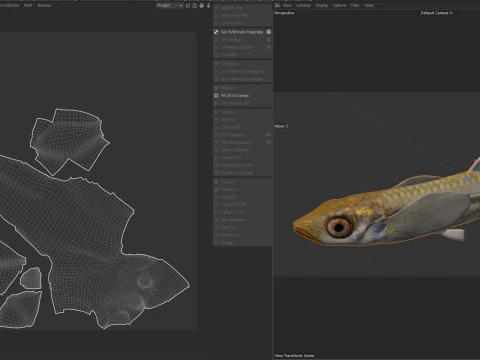Viewport: 480px width, 360px height.
Task: Open the Paint menu in UV editor
Action: (x=28, y=5)
